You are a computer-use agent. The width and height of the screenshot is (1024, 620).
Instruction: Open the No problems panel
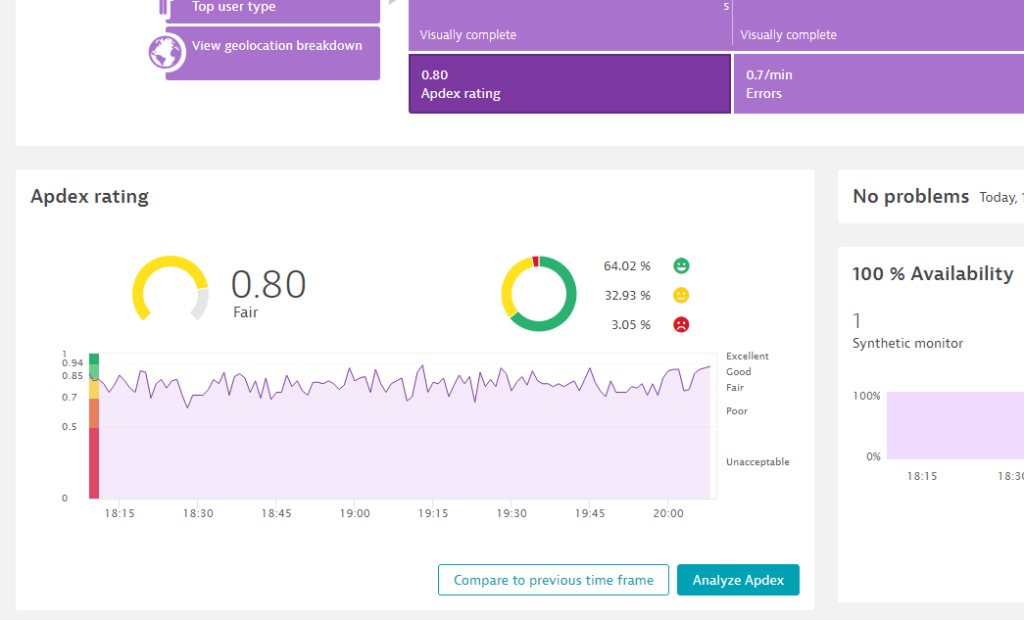[x=911, y=197]
